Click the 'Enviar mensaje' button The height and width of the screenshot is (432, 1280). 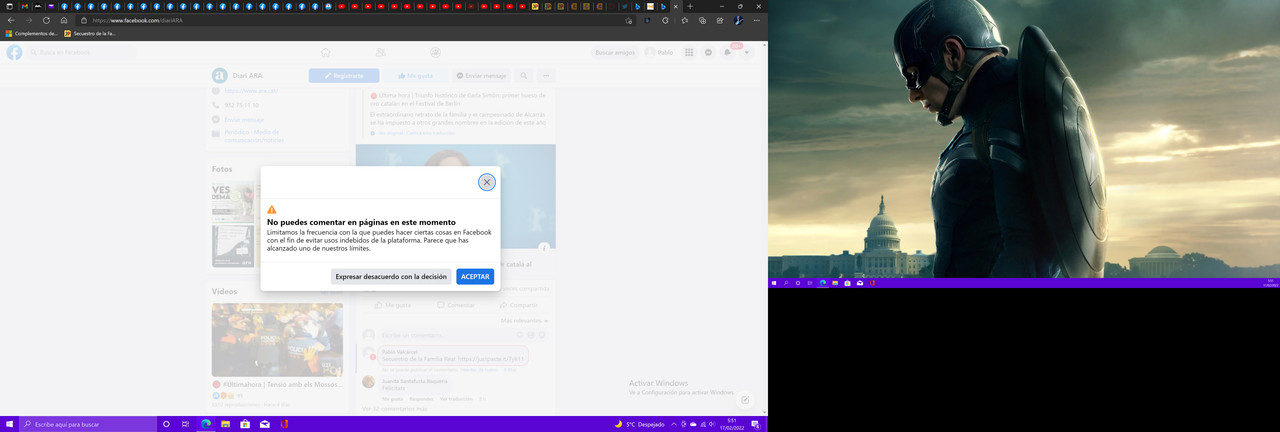(x=481, y=76)
